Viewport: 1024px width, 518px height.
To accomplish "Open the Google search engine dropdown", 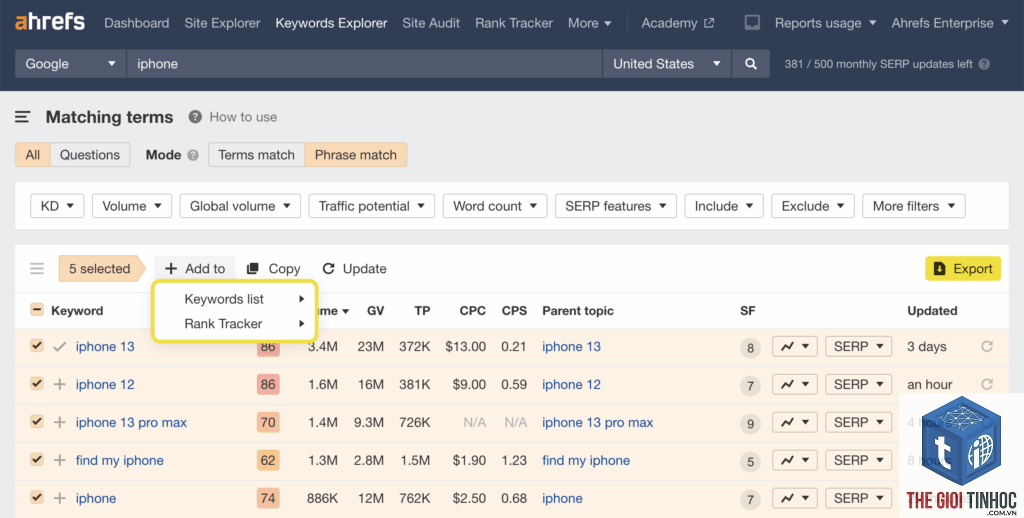I will click(x=70, y=64).
